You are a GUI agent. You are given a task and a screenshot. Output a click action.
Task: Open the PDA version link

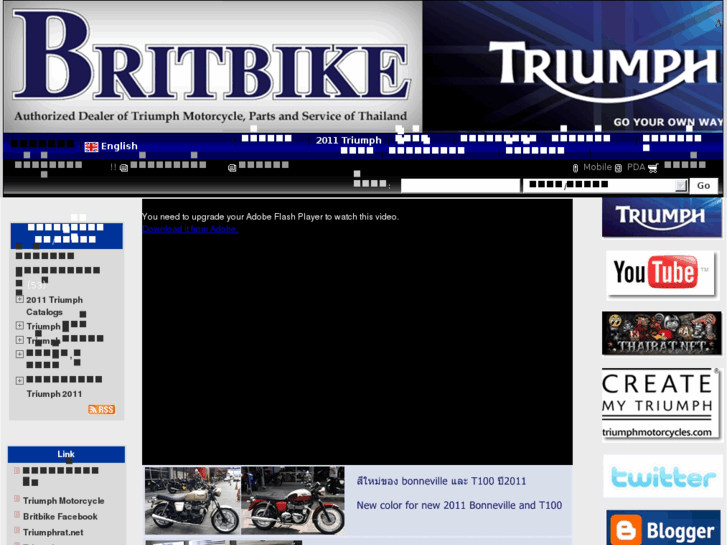tap(636, 167)
